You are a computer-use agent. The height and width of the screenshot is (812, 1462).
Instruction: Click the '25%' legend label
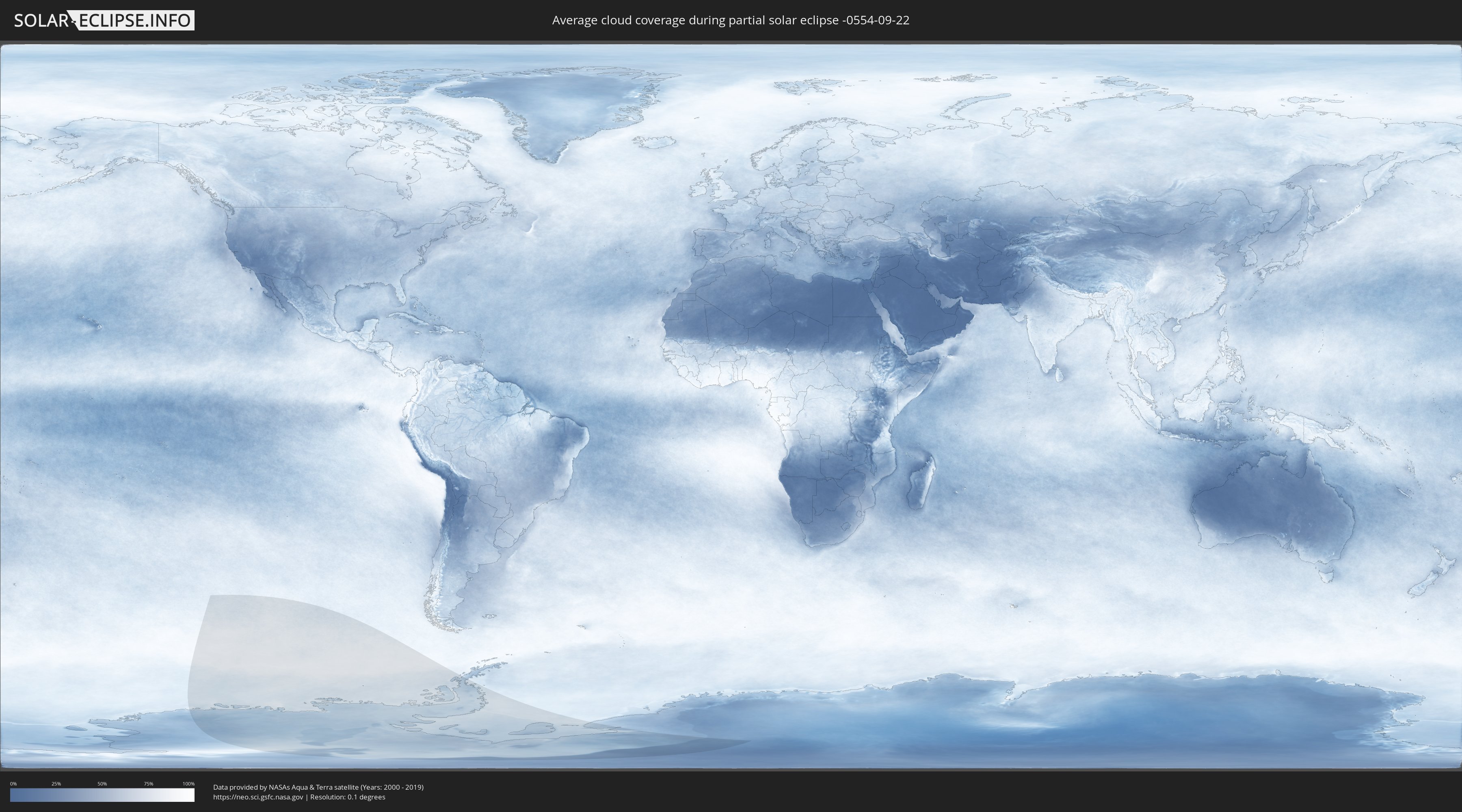(56, 784)
